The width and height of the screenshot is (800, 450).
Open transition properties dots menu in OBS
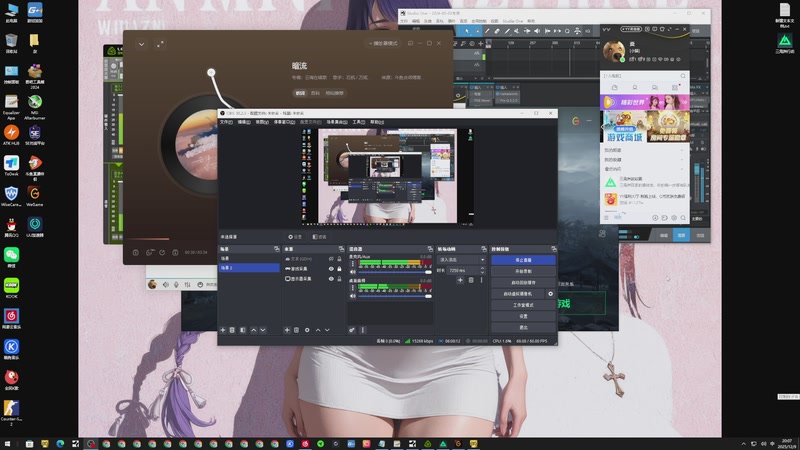click(x=481, y=280)
